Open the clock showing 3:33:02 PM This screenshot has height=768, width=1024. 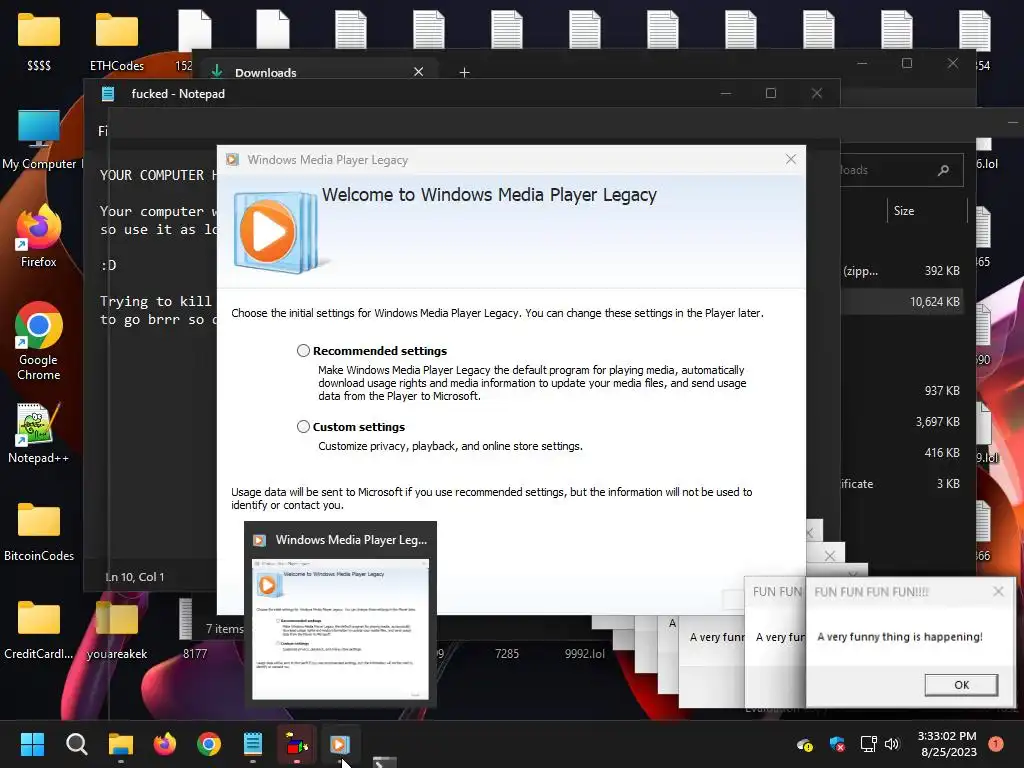947,744
